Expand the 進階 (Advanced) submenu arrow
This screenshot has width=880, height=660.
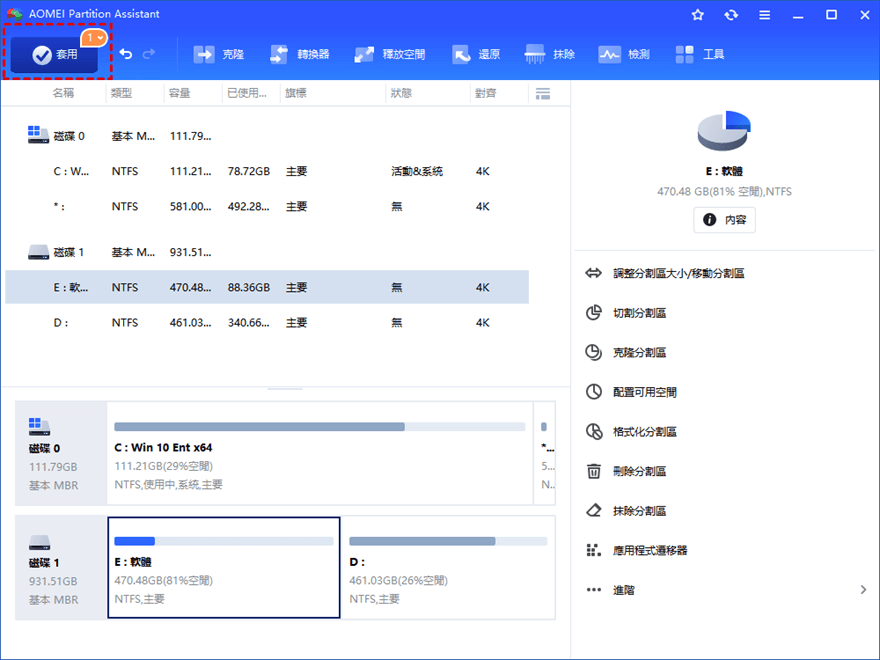[863, 590]
